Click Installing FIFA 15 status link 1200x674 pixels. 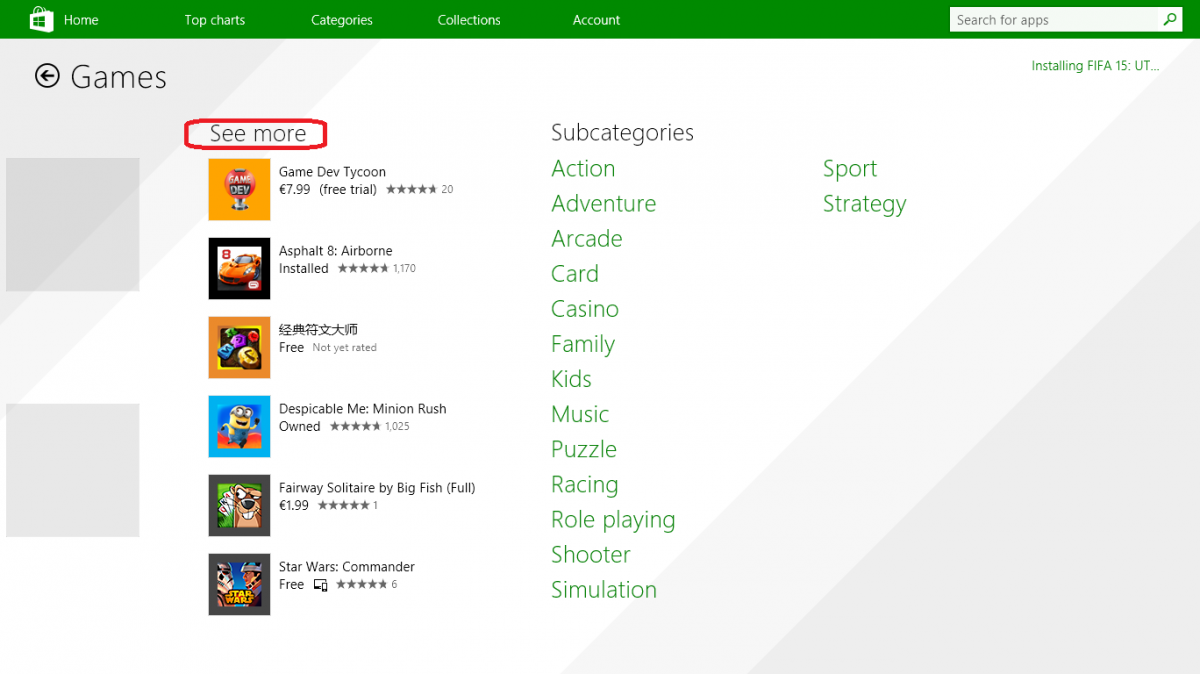pos(1095,66)
